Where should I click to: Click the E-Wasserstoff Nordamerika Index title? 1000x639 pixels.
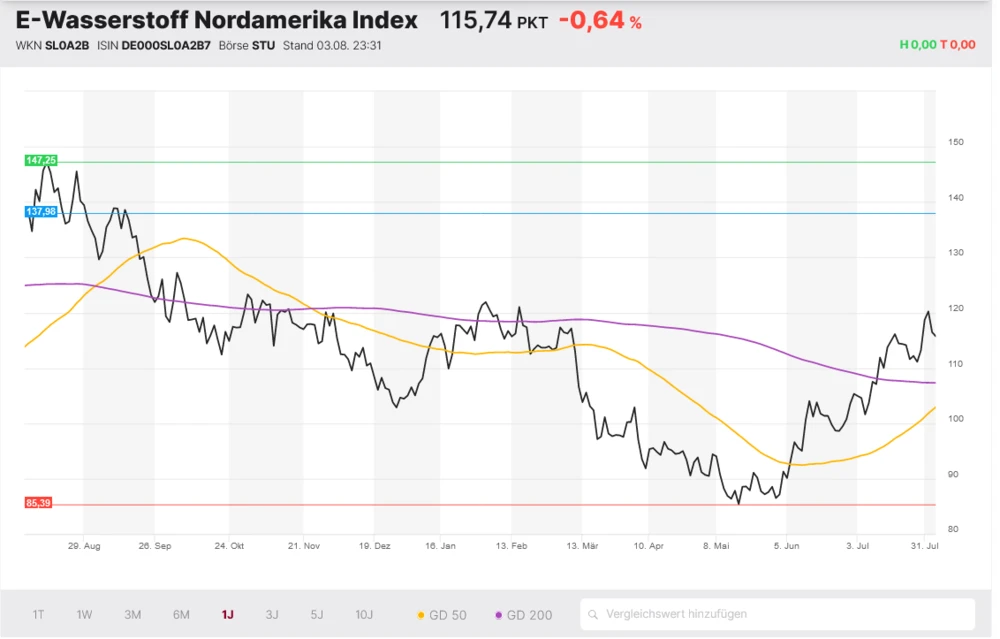pyautogui.click(x=217, y=20)
